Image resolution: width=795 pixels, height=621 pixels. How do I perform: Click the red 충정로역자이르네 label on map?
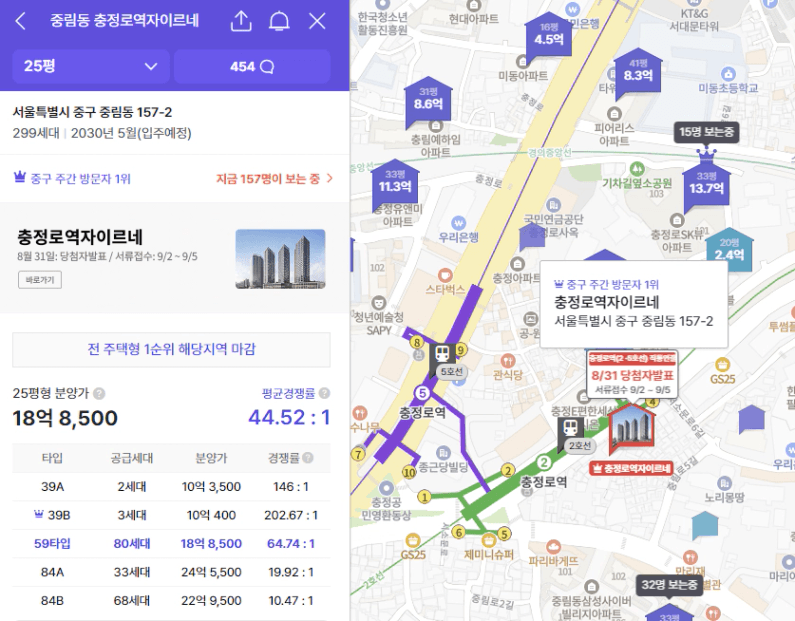(x=631, y=468)
